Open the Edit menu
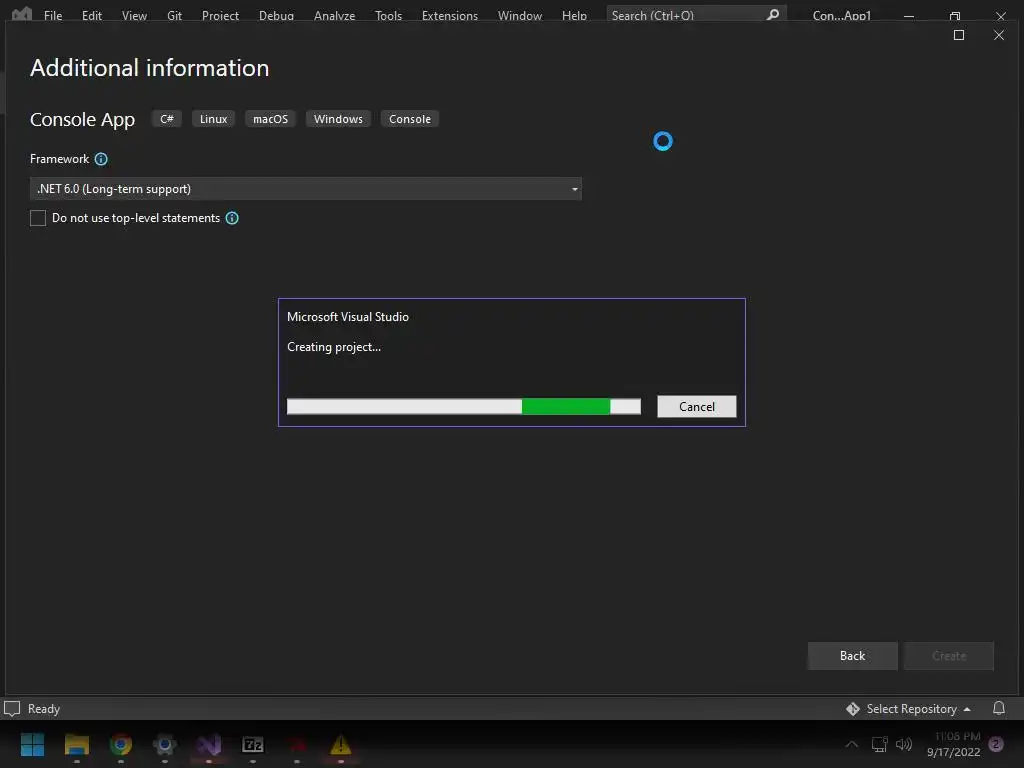The height and width of the screenshot is (768, 1024). tap(91, 15)
